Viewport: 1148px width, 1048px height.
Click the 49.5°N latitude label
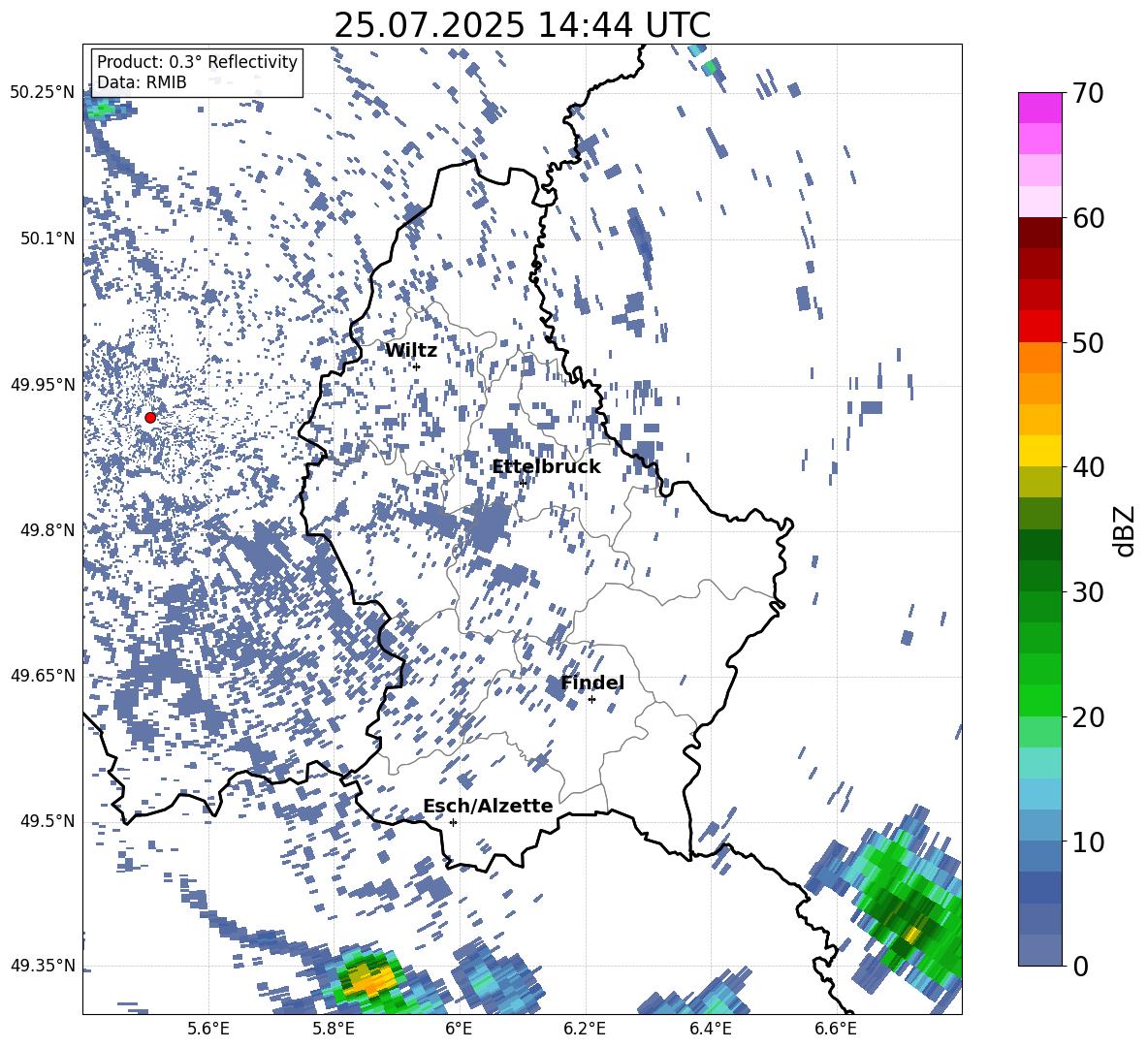48,820
